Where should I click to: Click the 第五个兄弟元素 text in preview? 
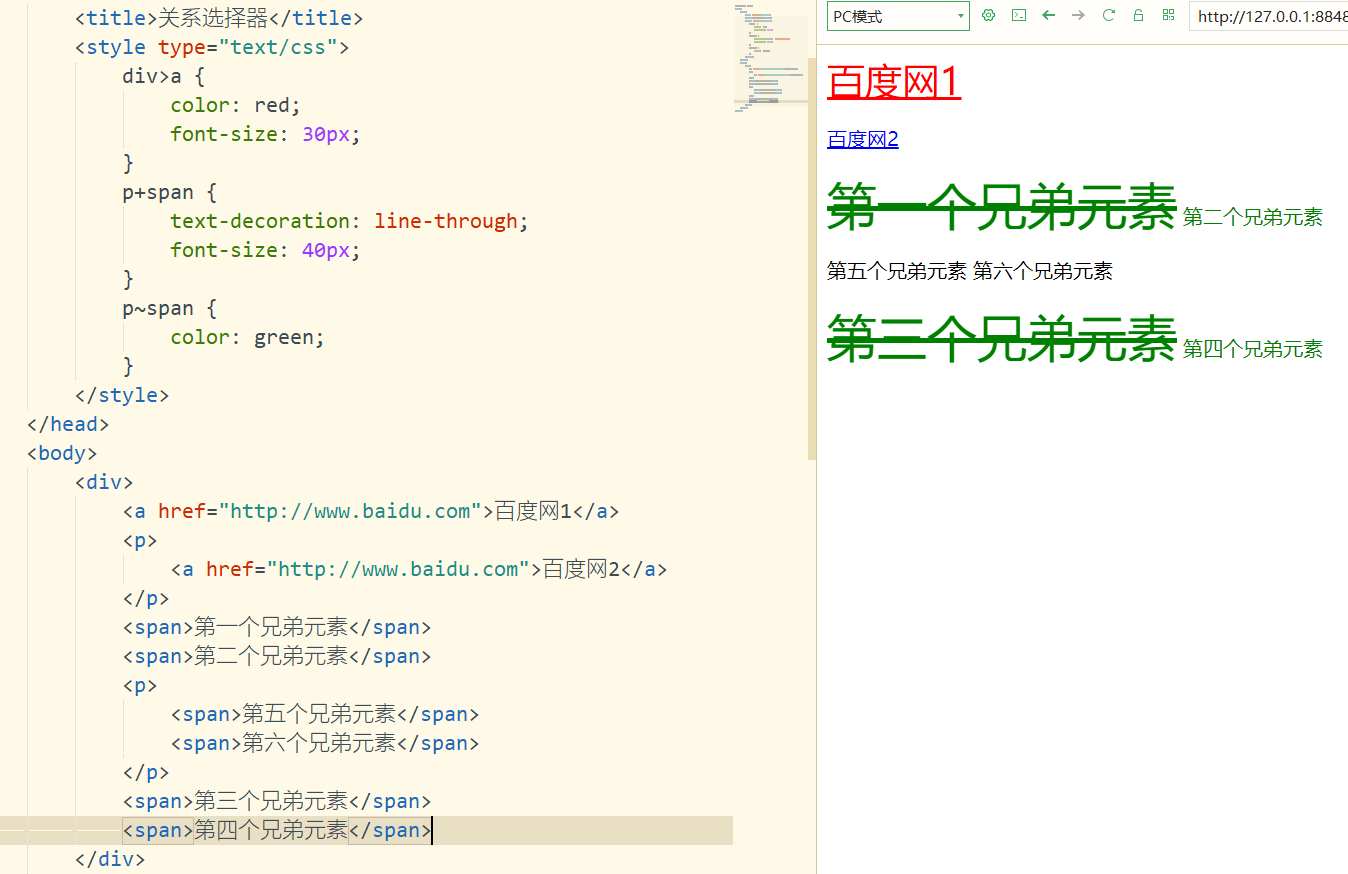click(x=897, y=271)
